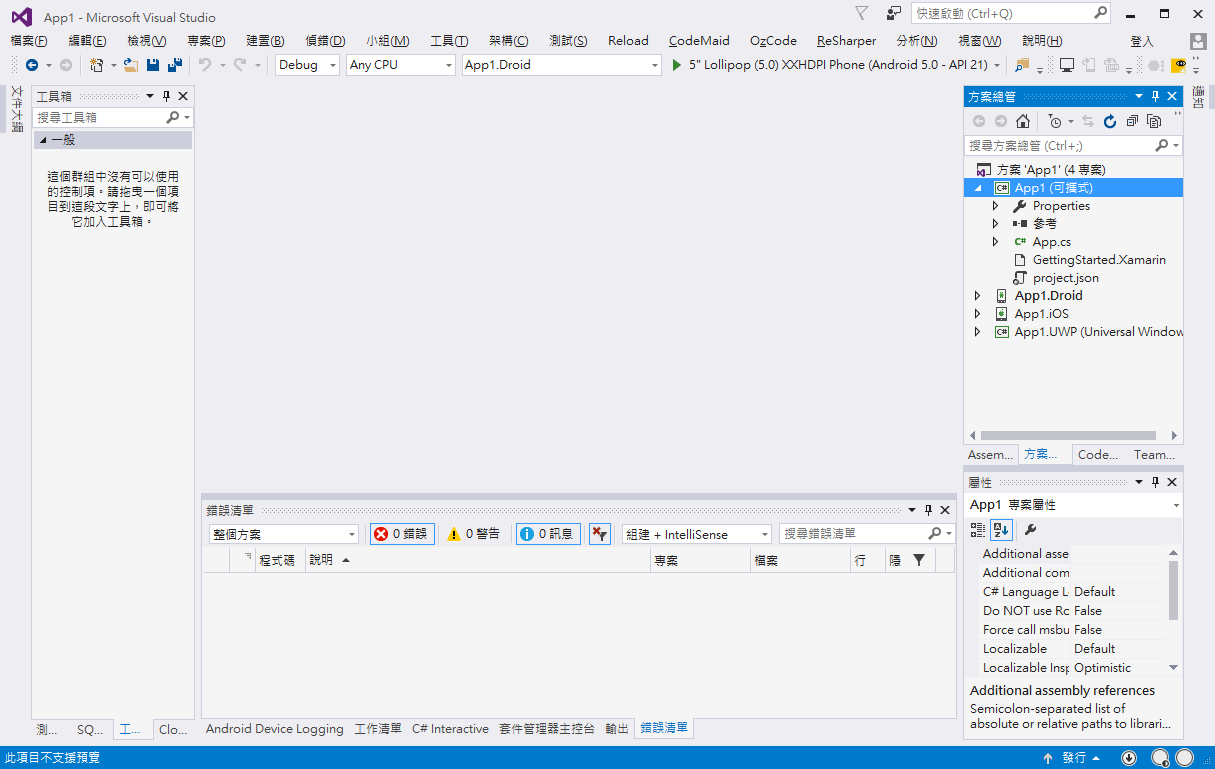Viewport: 1215px width, 769px height.
Task: Select the GettingStarted.Xamarin file
Action: [1098, 260]
